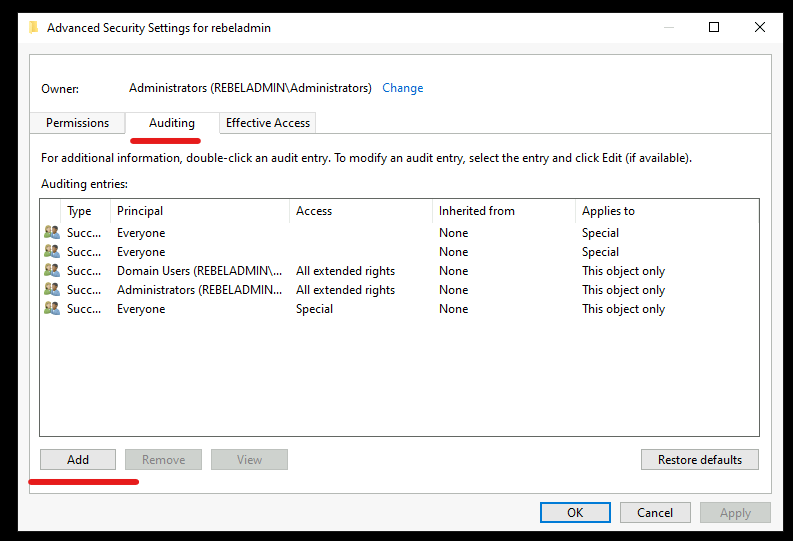Sort entries by the Principal column header

(x=200, y=211)
